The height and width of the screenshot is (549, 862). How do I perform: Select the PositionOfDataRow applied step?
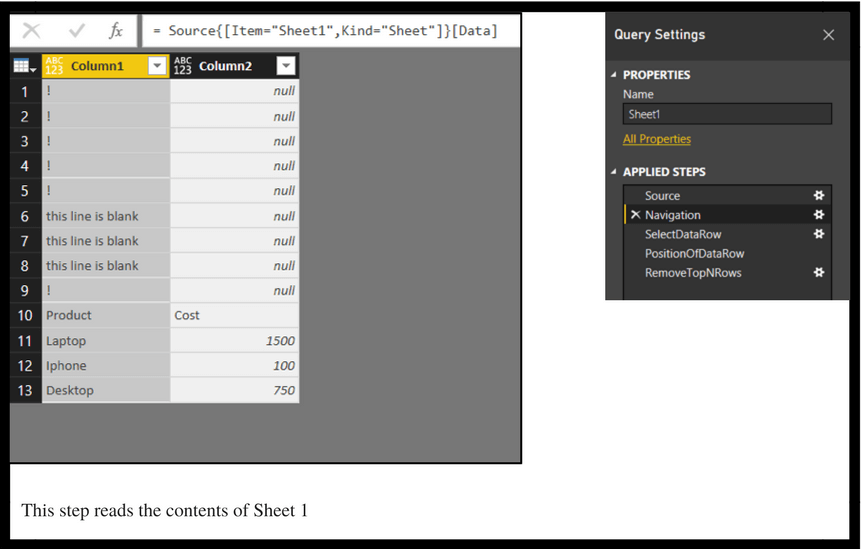pos(694,253)
